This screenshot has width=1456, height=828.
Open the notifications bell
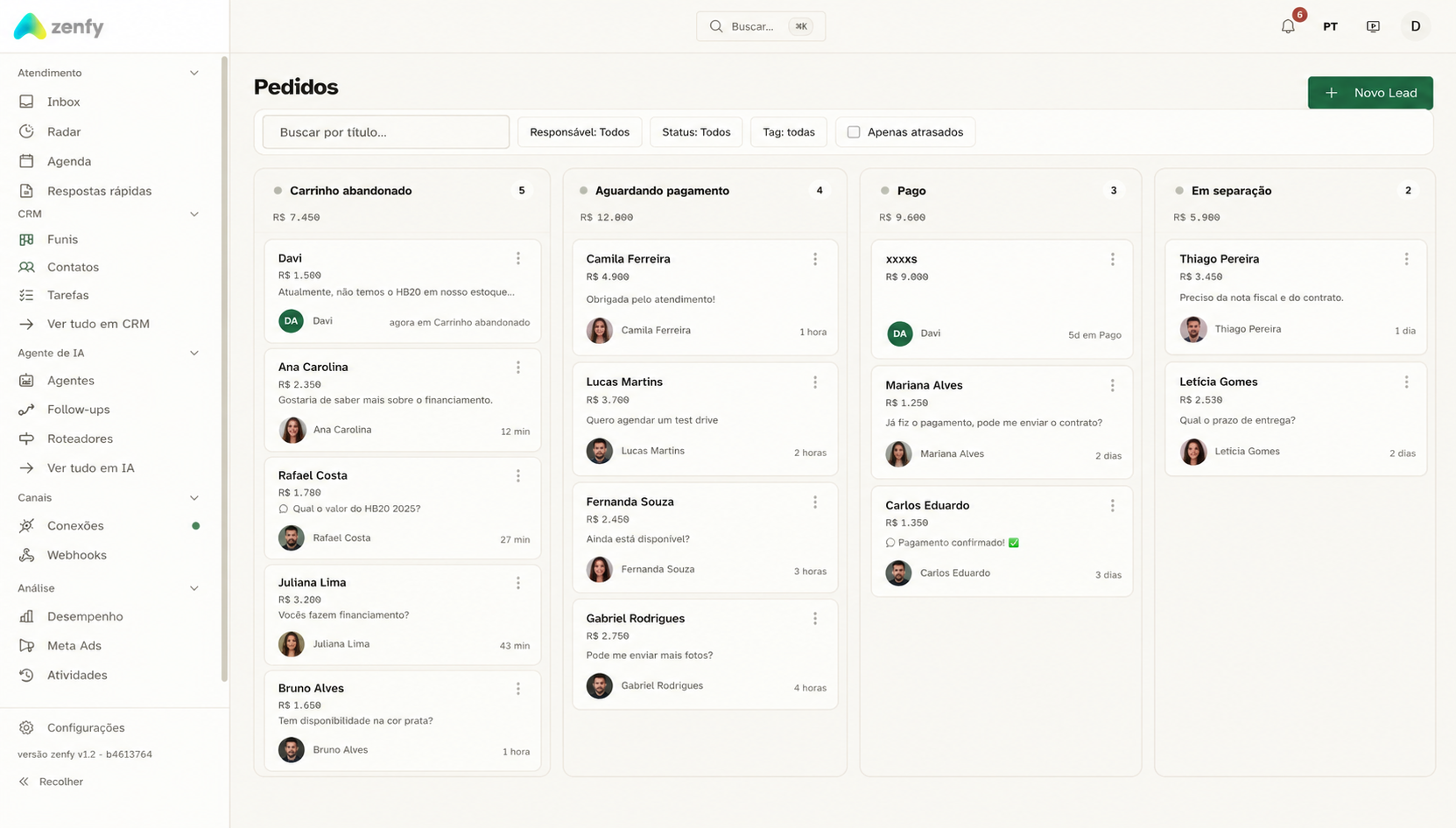[1288, 26]
